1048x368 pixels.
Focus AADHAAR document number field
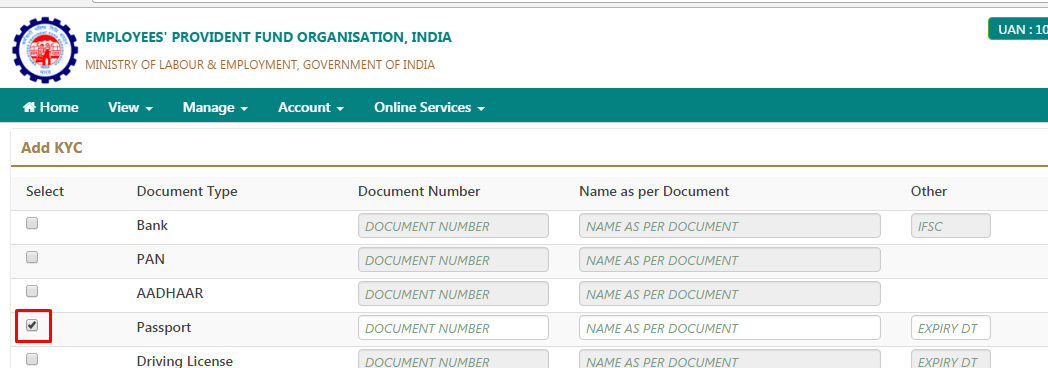(x=453, y=294)
